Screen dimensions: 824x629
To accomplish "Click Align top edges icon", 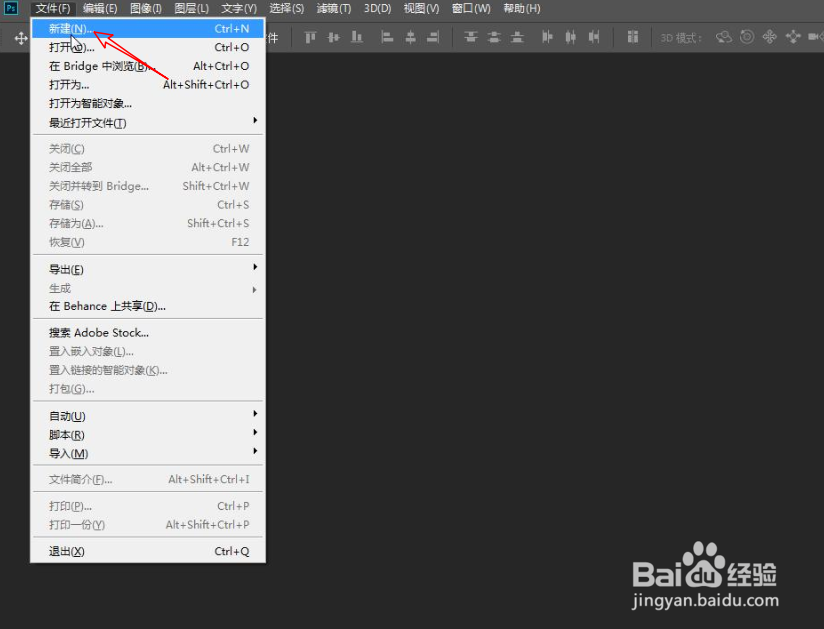I will pyautogui.click(x=311, y=37).
